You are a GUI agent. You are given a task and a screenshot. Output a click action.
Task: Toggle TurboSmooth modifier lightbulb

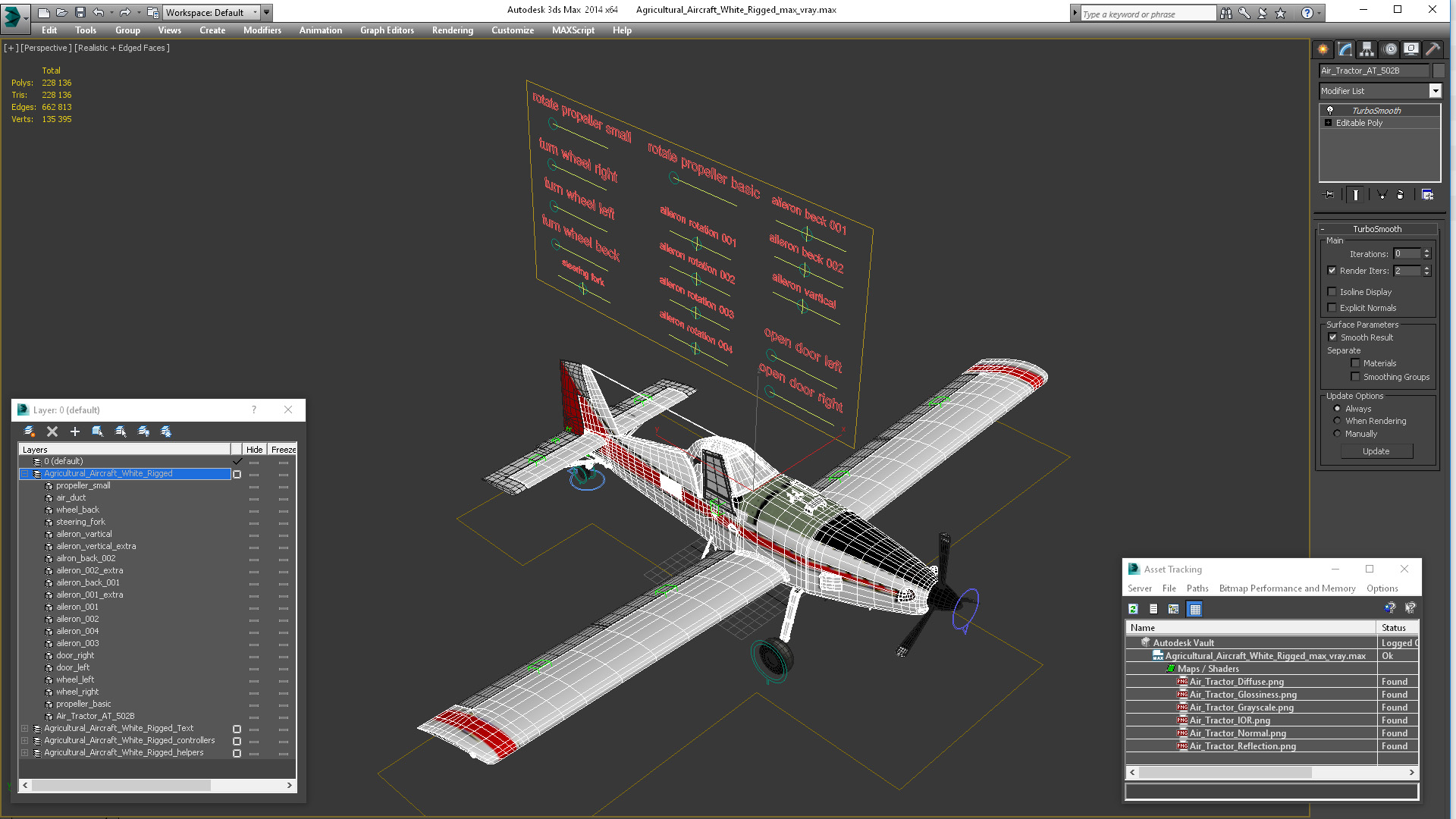[1329, 111]
